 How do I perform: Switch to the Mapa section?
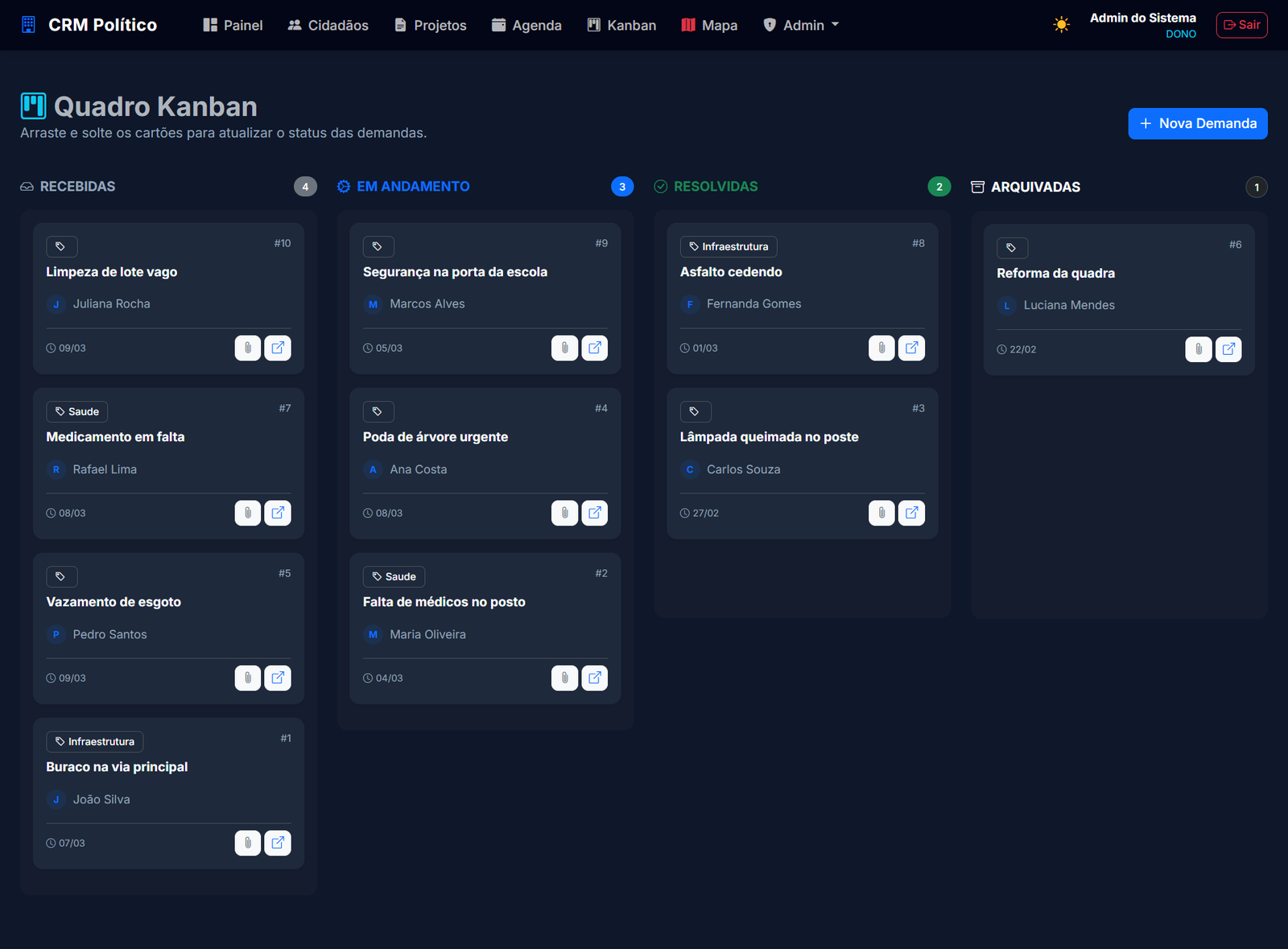coord(708,25)
